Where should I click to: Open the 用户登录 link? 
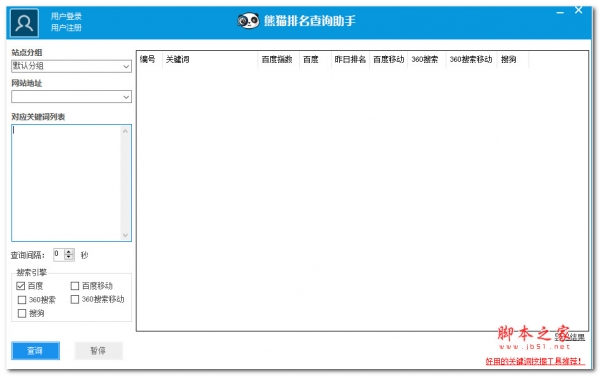[66, 16]
